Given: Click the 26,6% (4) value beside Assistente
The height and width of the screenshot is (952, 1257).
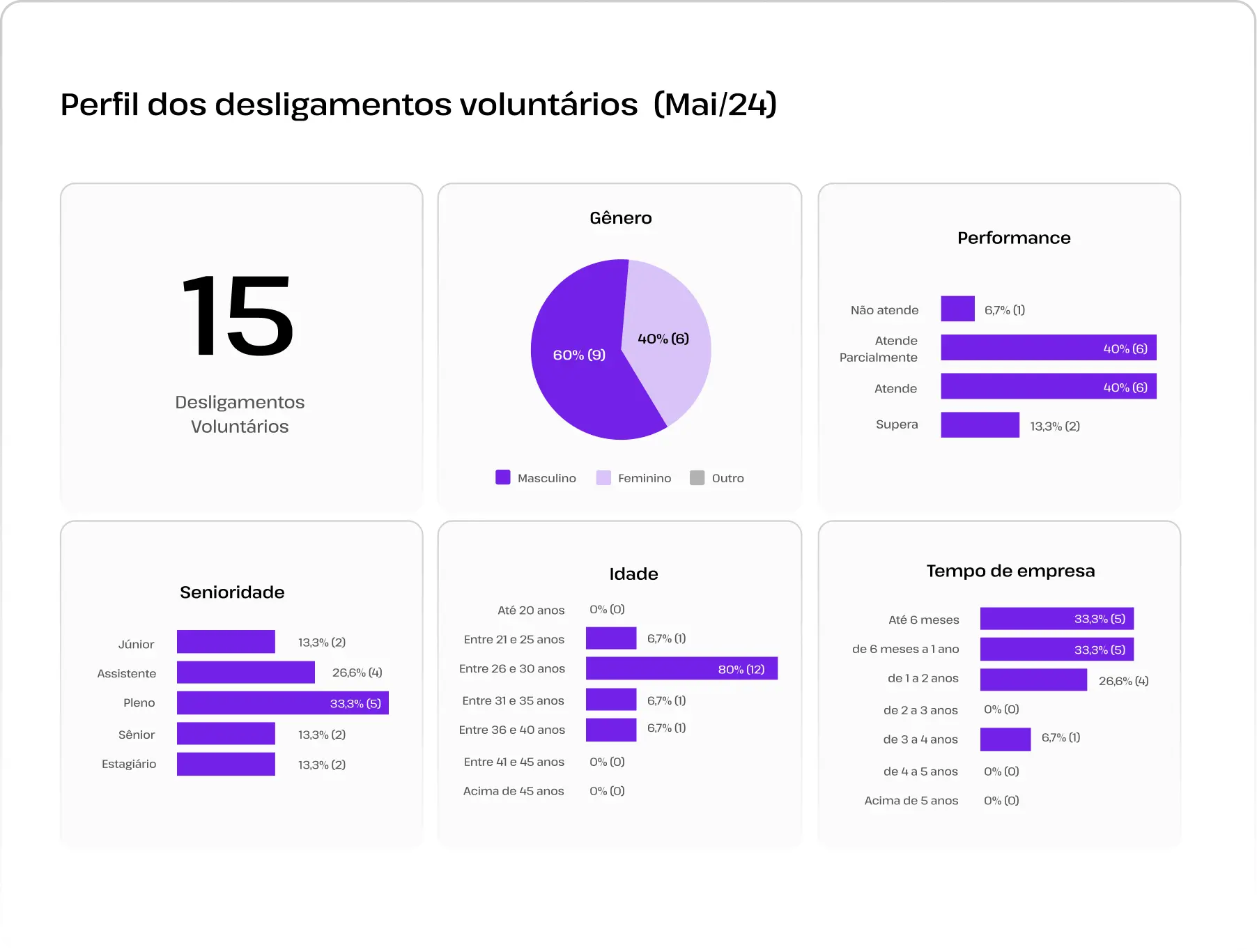Looking at the screenshot, I should tap(357, 673).
